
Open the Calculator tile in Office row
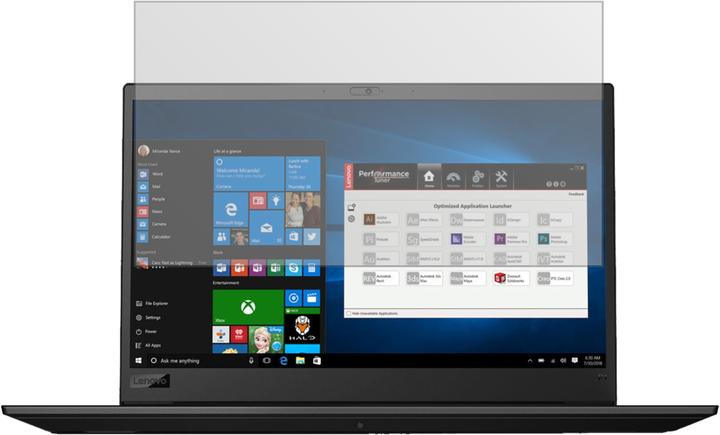tap(312, 267)
